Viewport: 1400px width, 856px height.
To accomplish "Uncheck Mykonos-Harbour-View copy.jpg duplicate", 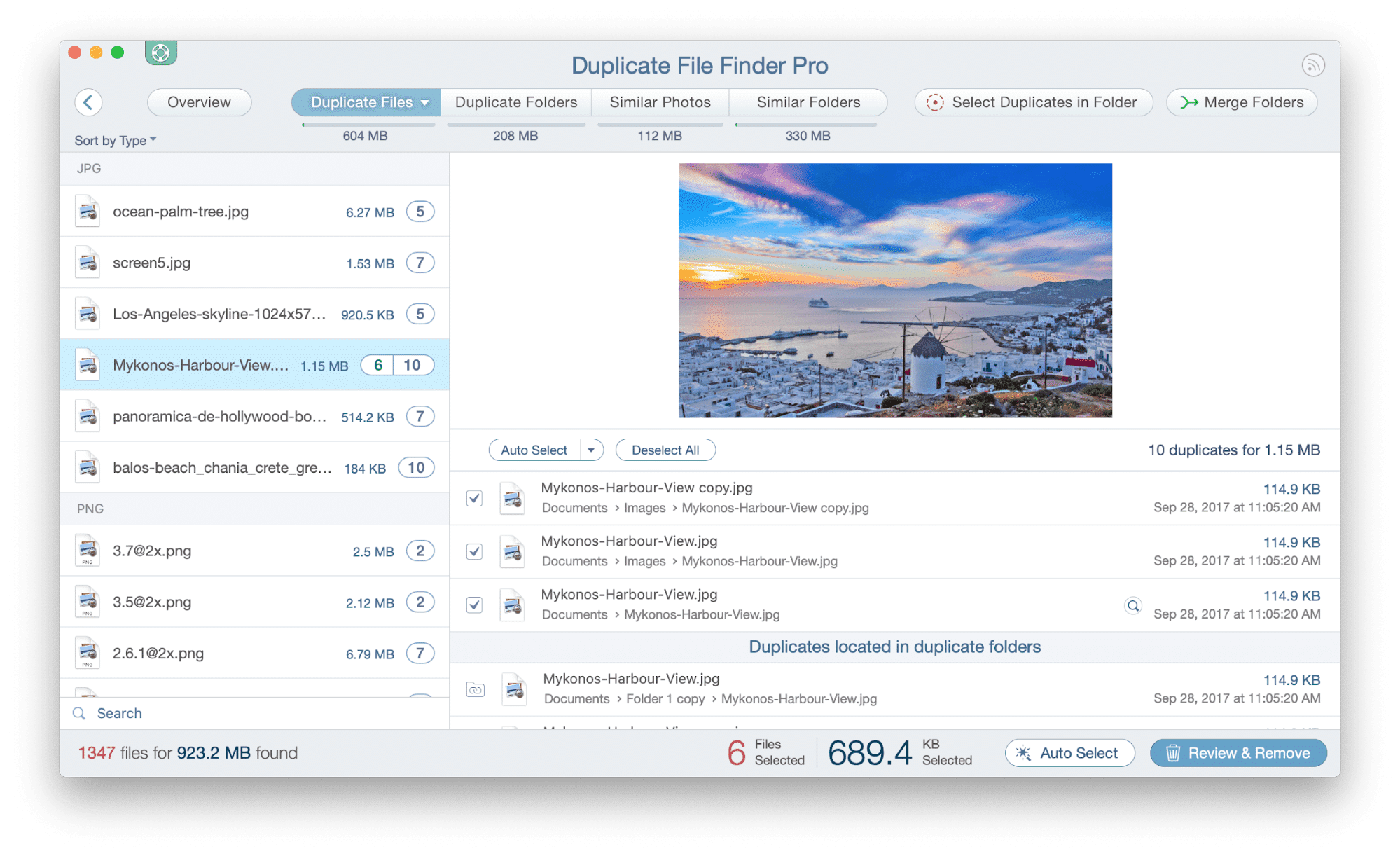I will 474,498.
